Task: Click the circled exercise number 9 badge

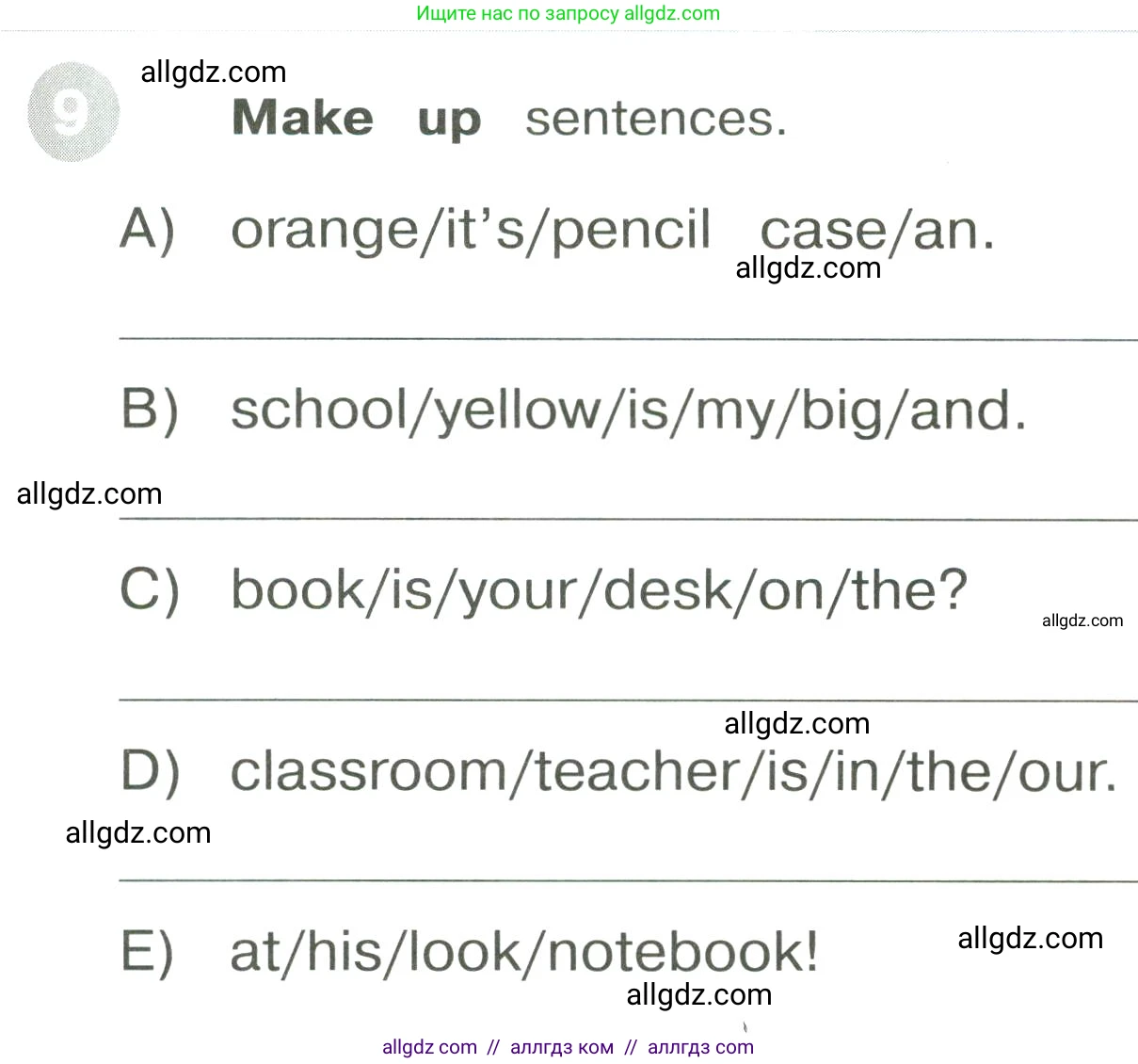Action: tap(73, 112)
